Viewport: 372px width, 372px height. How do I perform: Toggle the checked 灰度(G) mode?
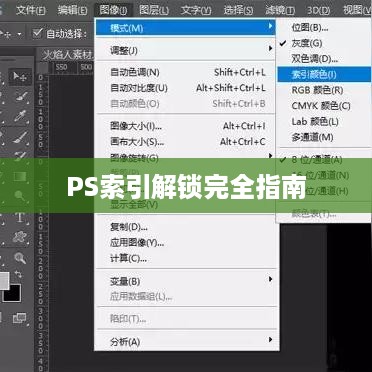[x=324, y=43]
